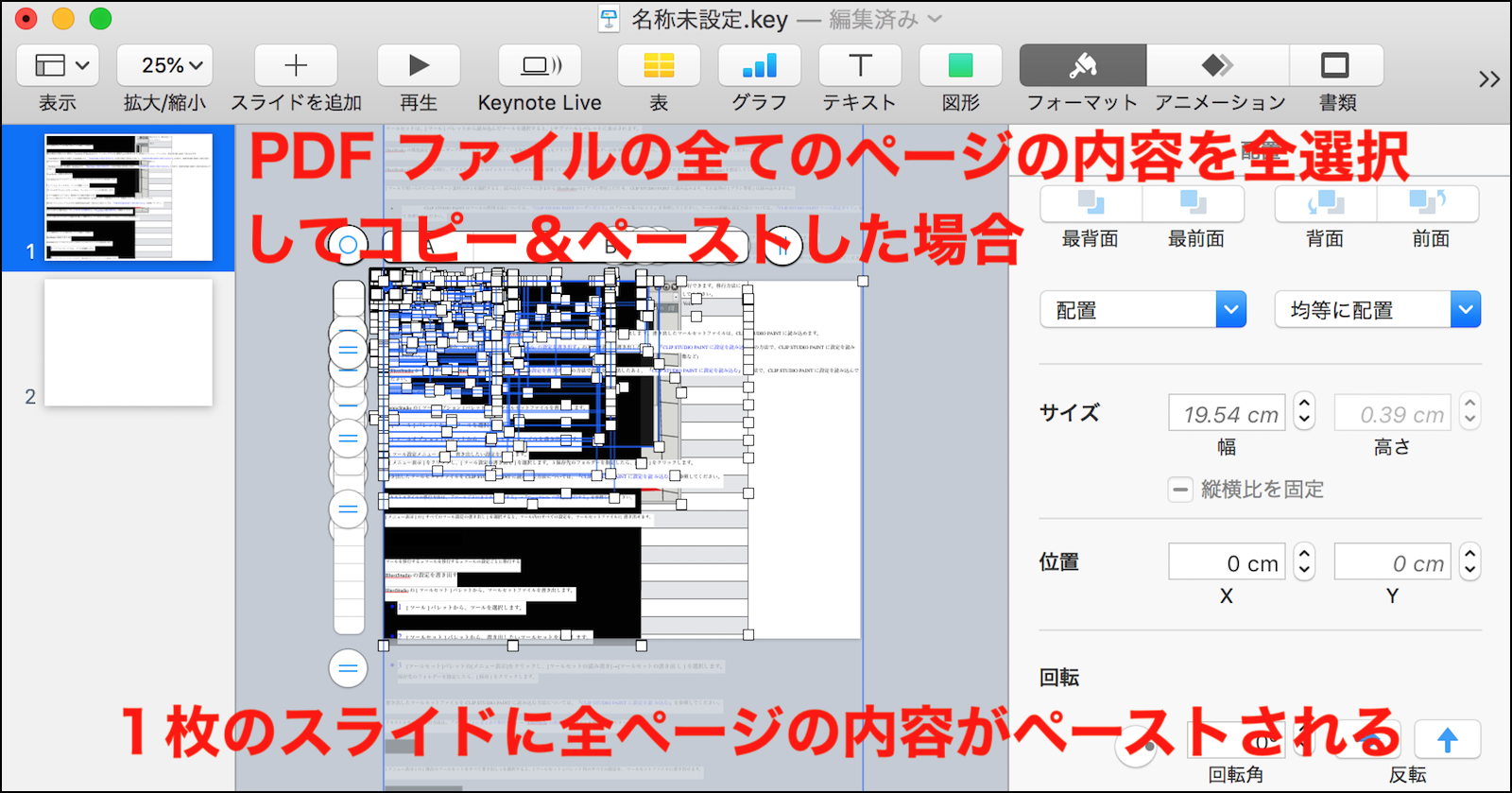
Task: Insert a table with the 表 icon
Action: [x=659, y=65]
